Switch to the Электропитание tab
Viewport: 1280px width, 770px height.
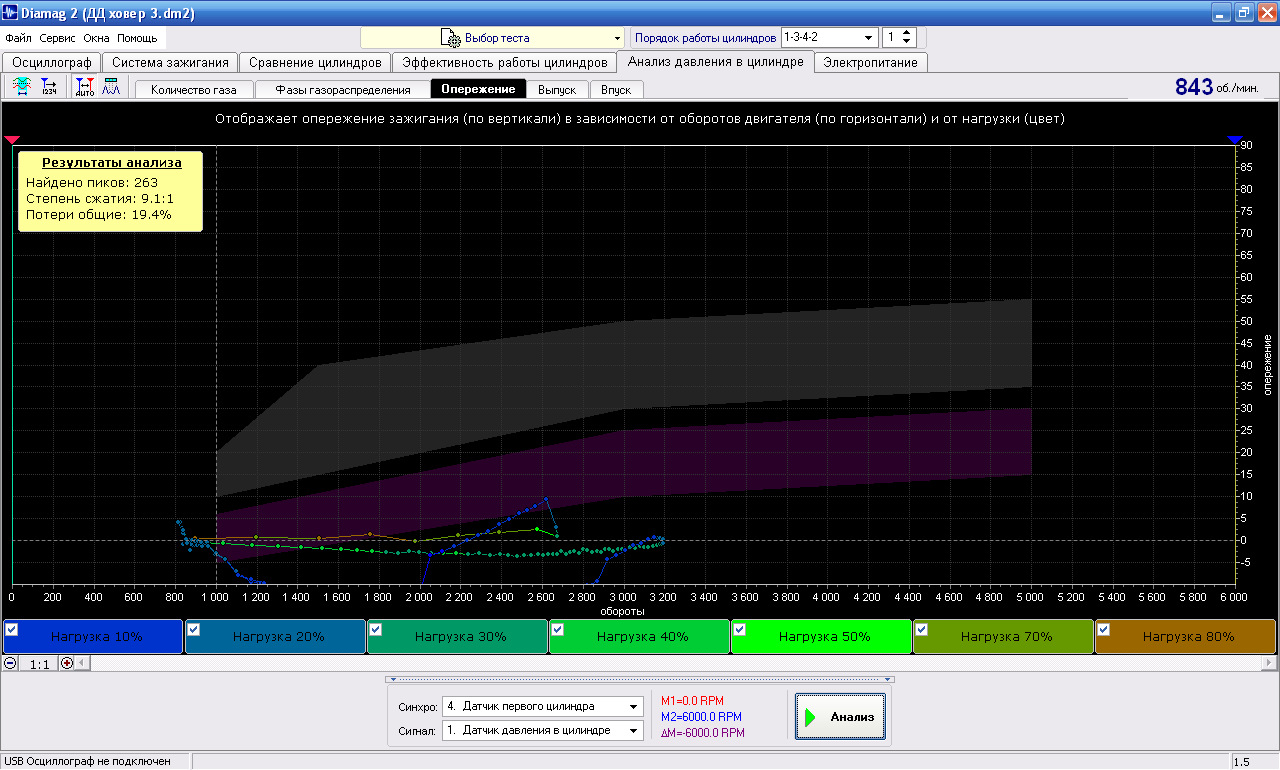[870, 62]
